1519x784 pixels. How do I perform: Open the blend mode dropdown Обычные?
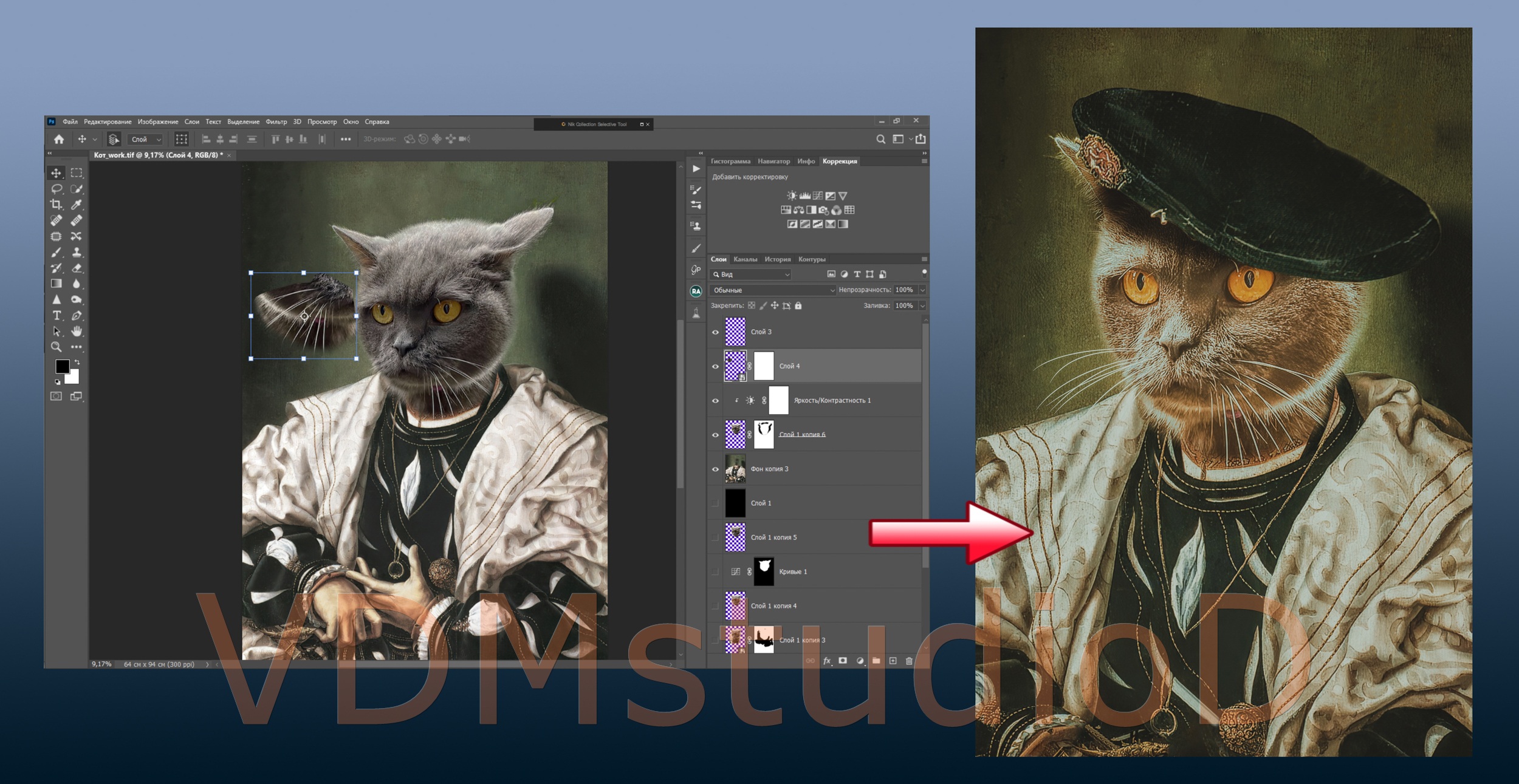pyautogui.click(x=773, y=290)
